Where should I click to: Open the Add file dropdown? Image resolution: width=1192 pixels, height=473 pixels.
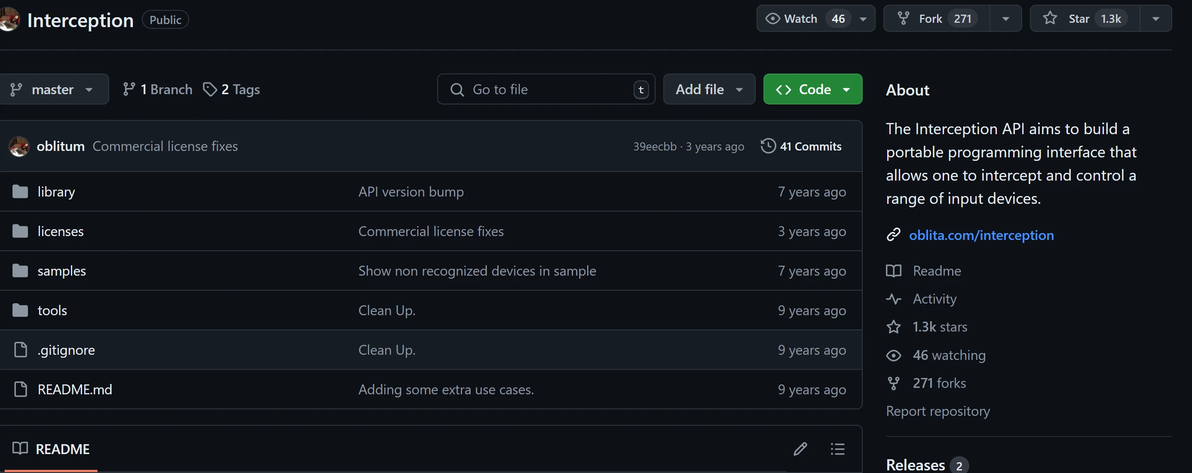(709, 89)
